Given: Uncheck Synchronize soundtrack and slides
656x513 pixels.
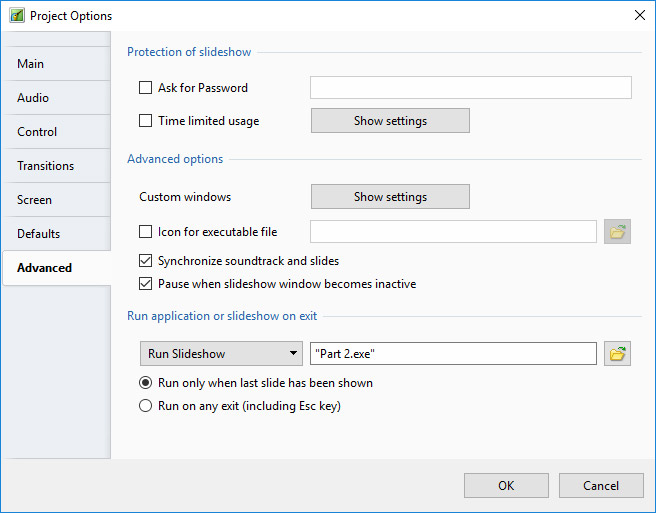Looking at the screenshot, I should pyautogui.click(x=146, y=261).
